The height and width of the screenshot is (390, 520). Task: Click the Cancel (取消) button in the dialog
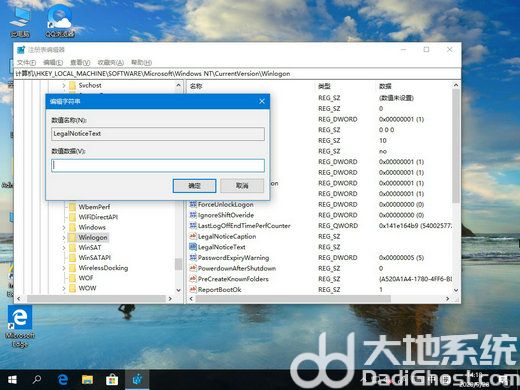(x=242, y=186)
